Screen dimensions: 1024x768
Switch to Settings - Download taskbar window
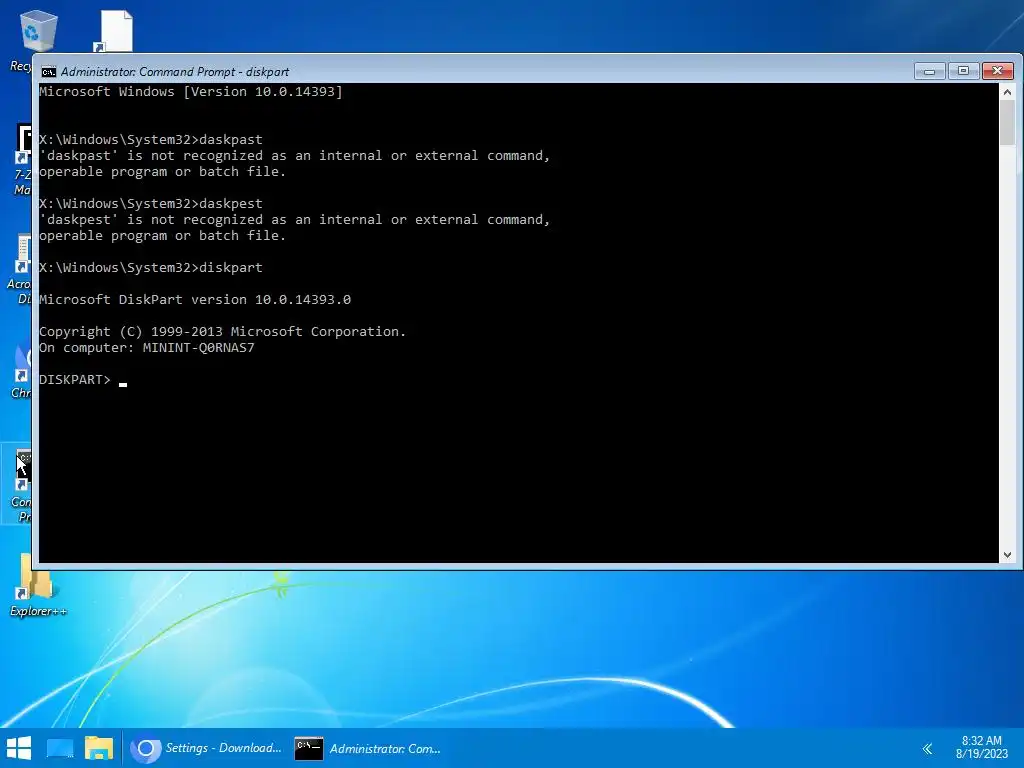click(x=206, y=748)
